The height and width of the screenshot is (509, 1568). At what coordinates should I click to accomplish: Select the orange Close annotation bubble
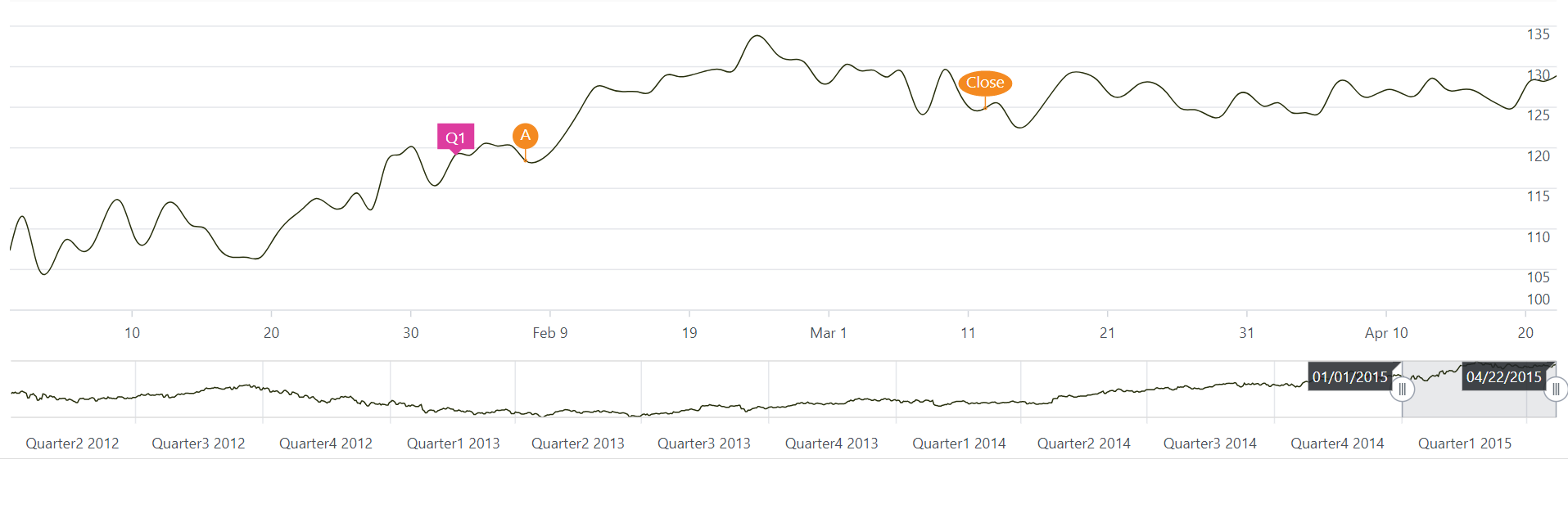click(985, 83)
